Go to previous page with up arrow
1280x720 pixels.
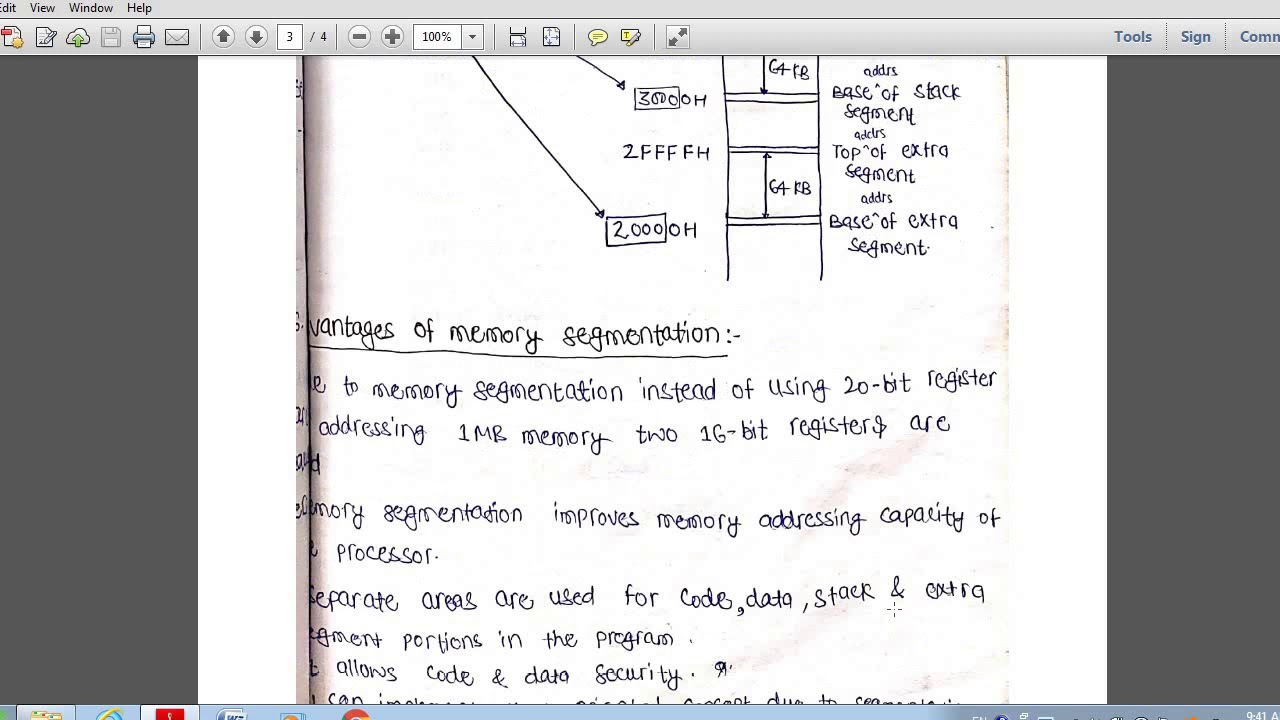223,37
